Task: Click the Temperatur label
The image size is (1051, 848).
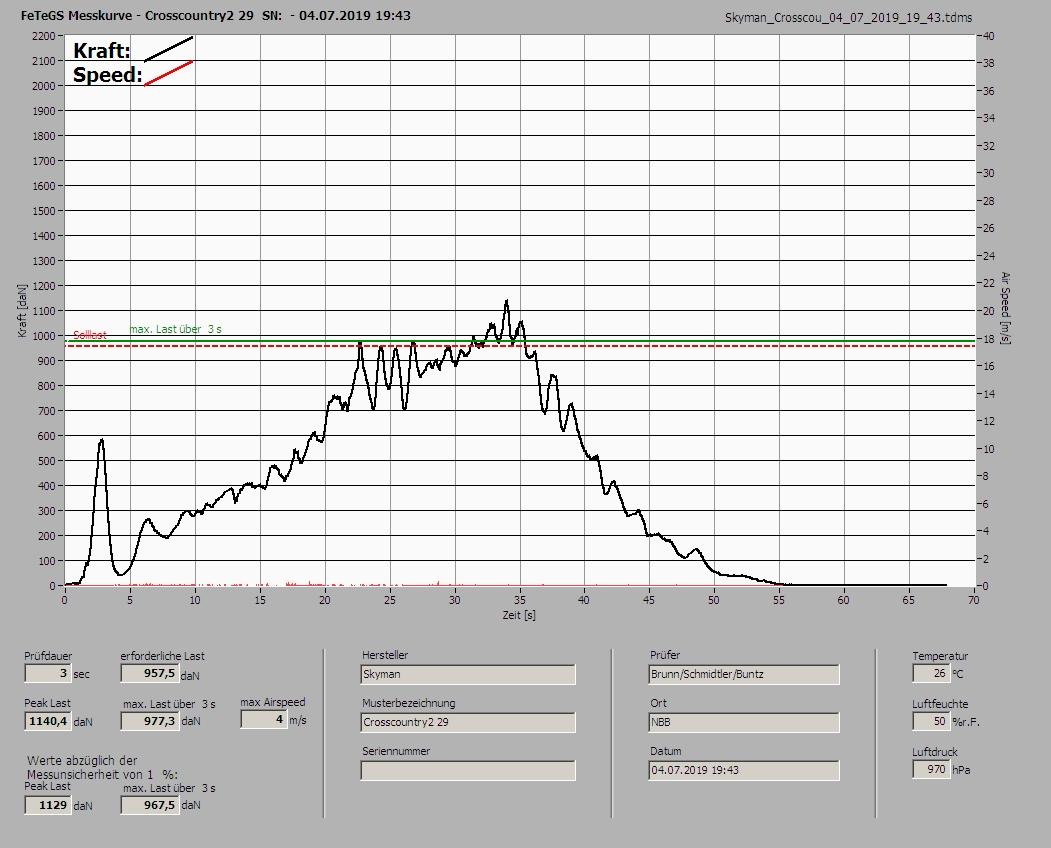Action: [x=940, y=656]
